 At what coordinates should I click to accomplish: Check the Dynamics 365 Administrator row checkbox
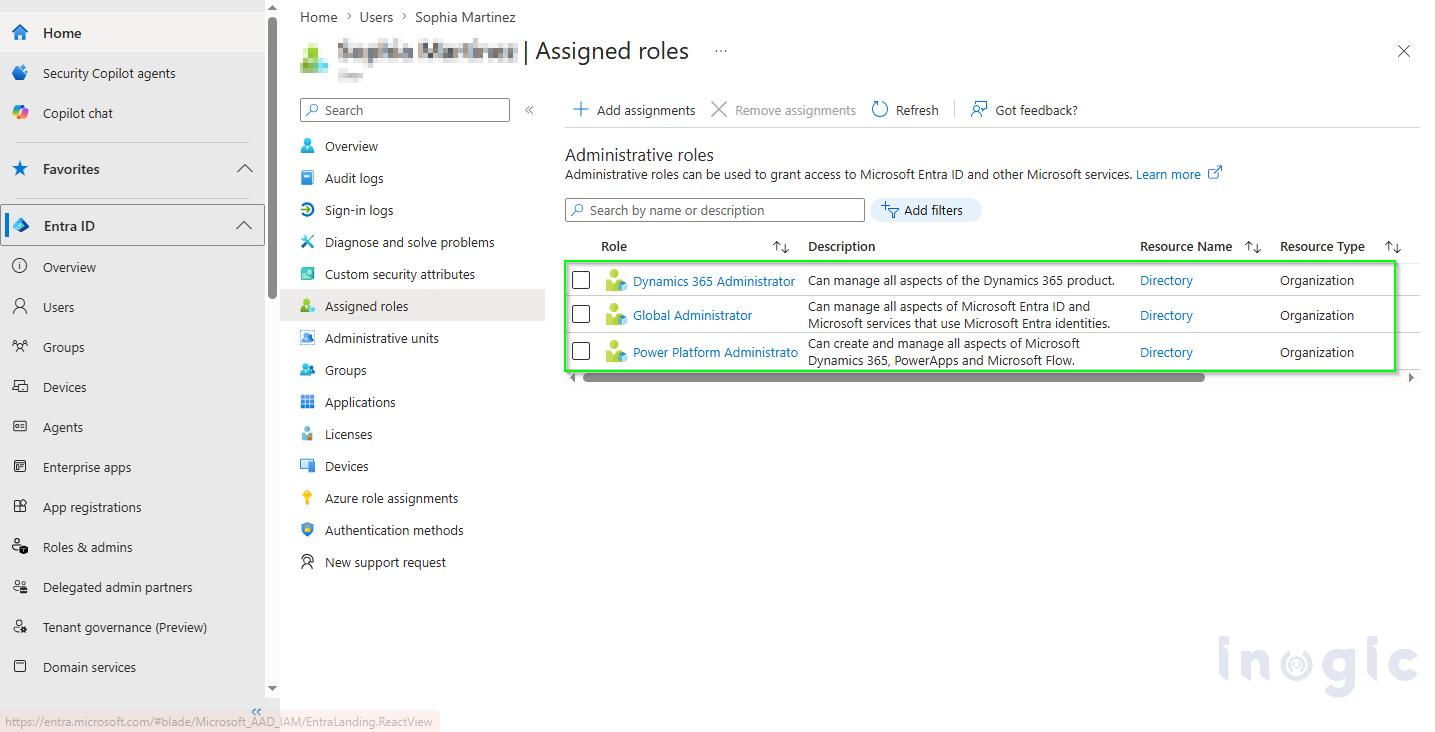581,280
